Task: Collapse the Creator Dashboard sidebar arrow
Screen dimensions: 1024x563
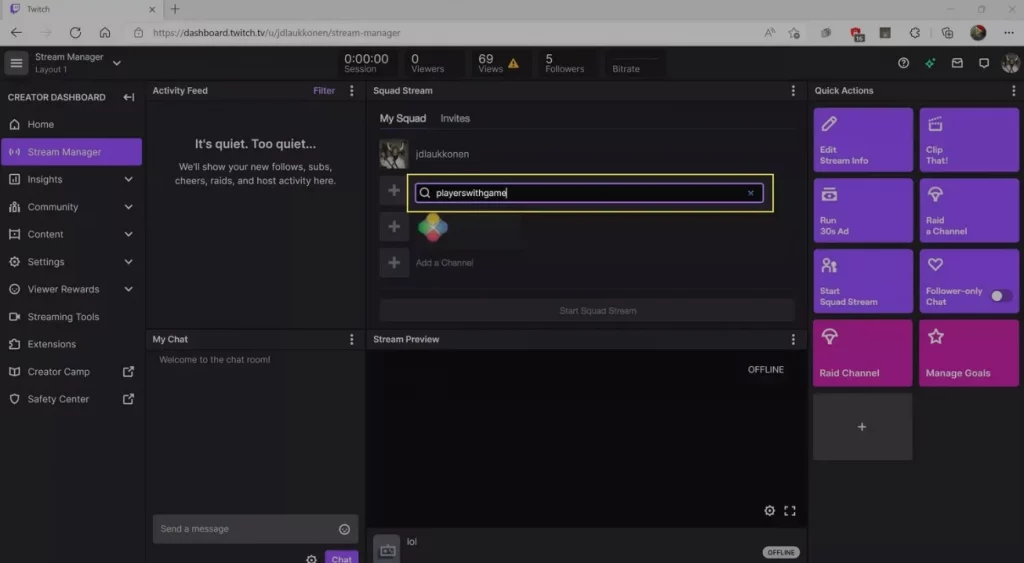Action: (x=129, y=97)
